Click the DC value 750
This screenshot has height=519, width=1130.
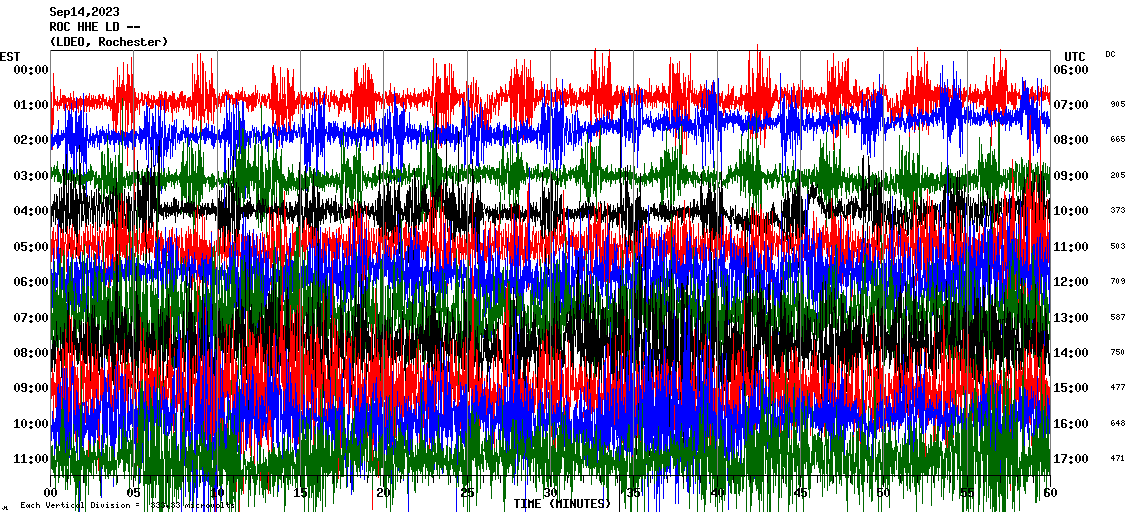(1117, 353)
